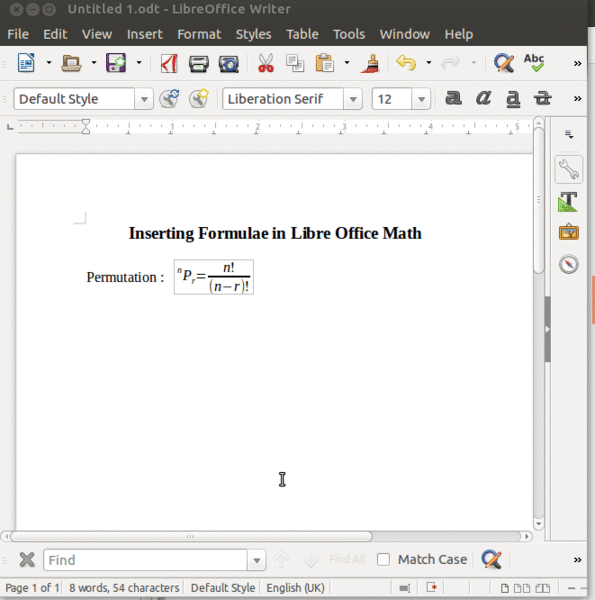Open the Paragraph Style dropdown arrow
Viewport: 595px width, 600px height.
[144, 99]
